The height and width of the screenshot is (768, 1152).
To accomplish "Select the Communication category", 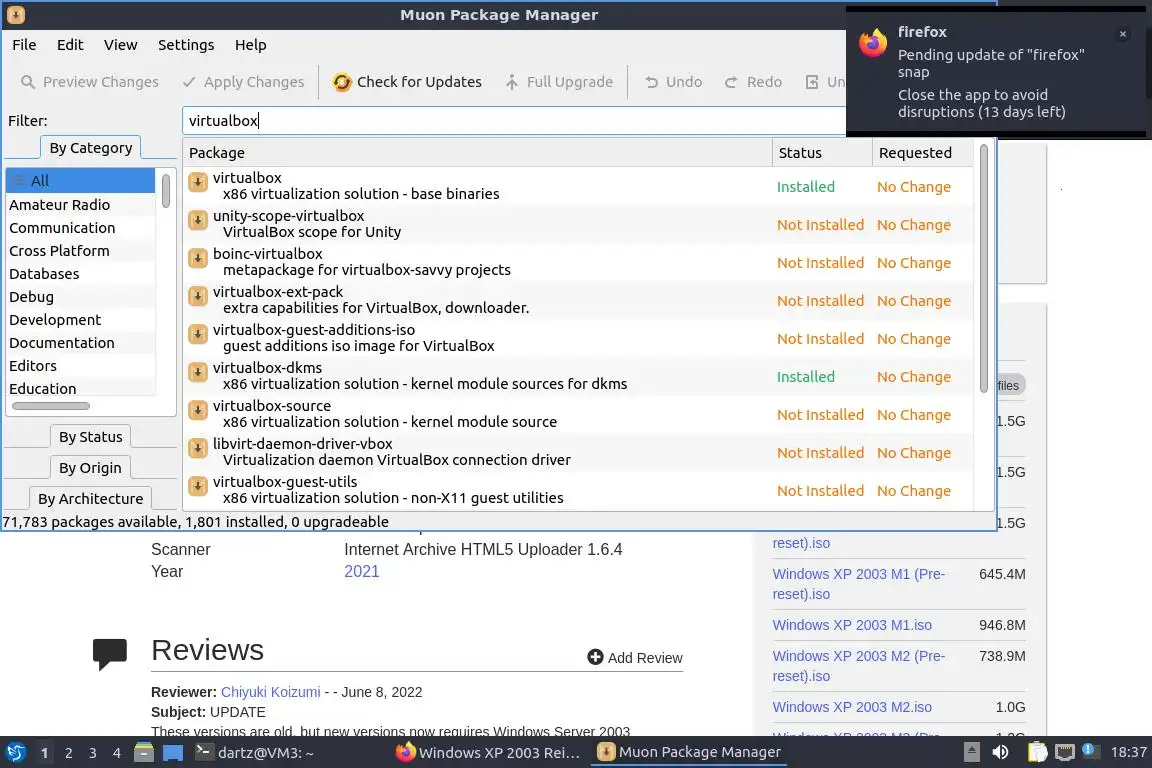I will (80, 228).
